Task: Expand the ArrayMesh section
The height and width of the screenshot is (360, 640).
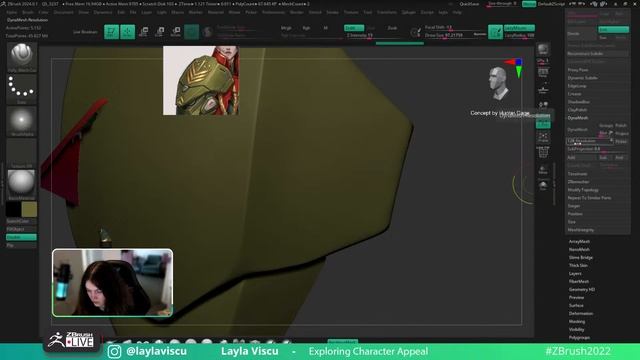Action: (x=579, y=242)
